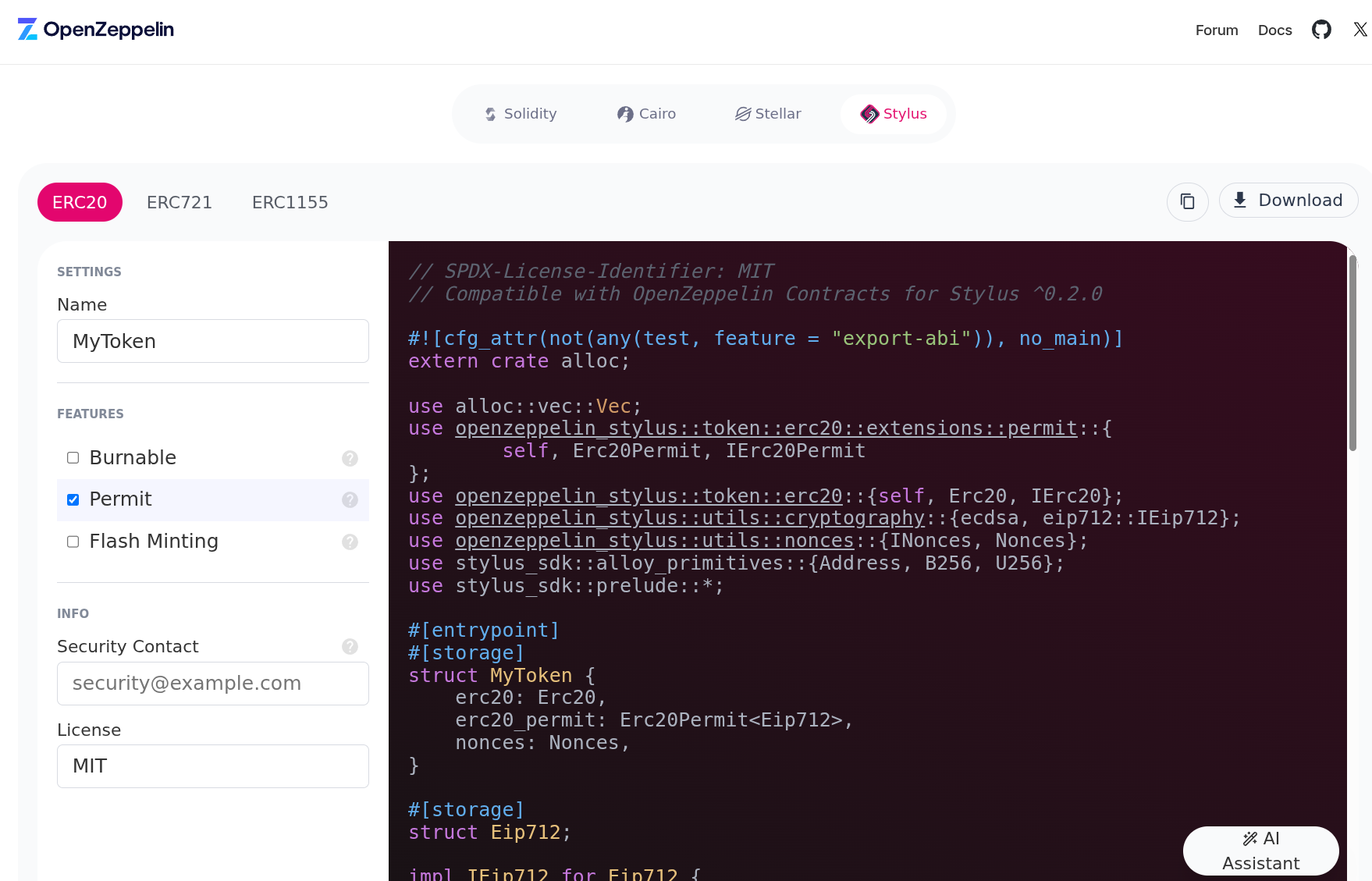Focus the Security Contact input field

213,684
